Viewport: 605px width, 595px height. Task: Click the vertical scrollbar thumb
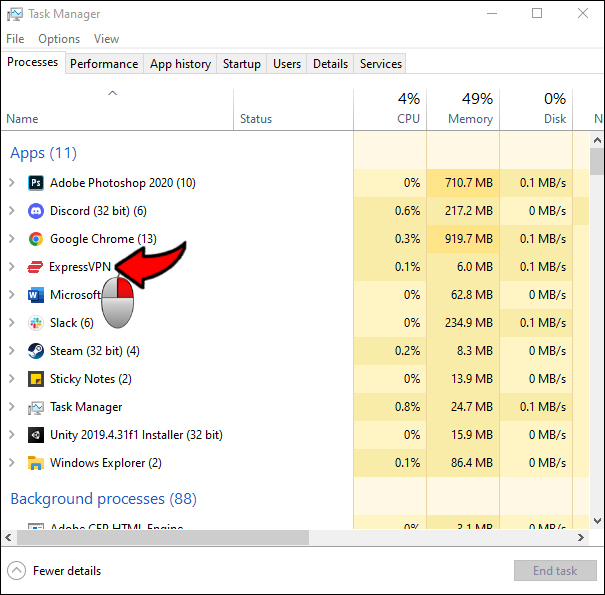(x=597, y=161)
